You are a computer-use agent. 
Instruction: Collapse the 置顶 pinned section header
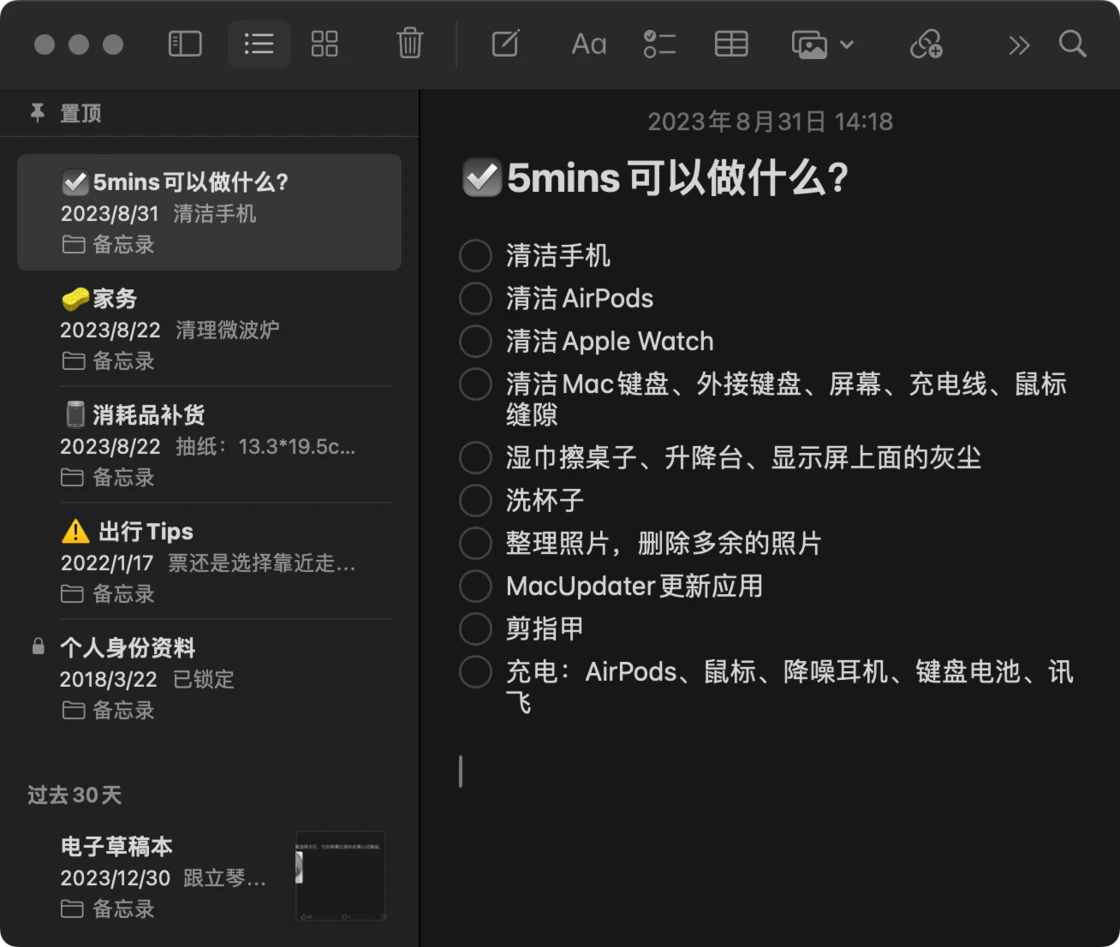coord(80,114)
